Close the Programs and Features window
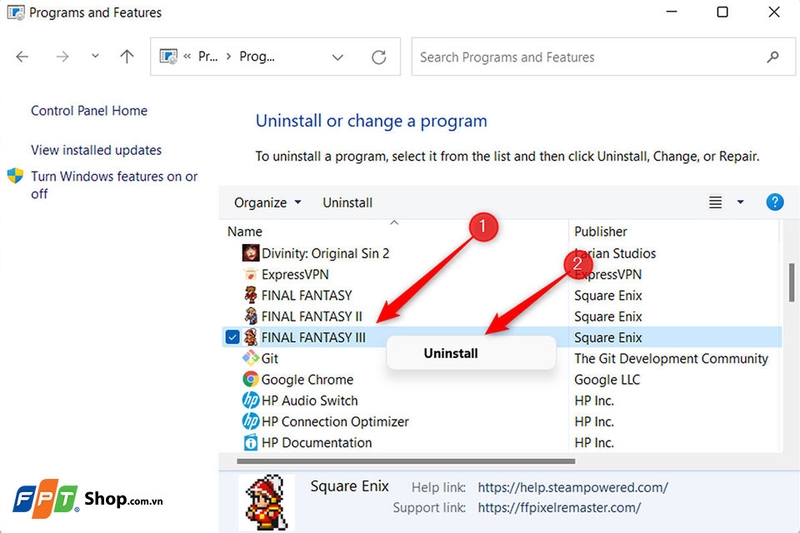800x533 pixels. [774, 11]
